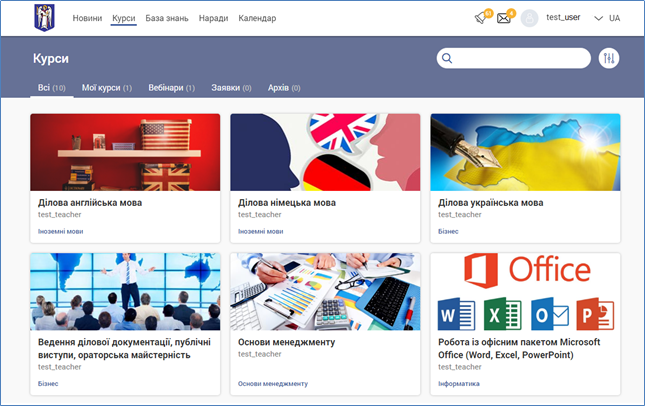This screenshot has width=645, height=406.
Task: Click the search magnifier icon
Action: point(448,59)
